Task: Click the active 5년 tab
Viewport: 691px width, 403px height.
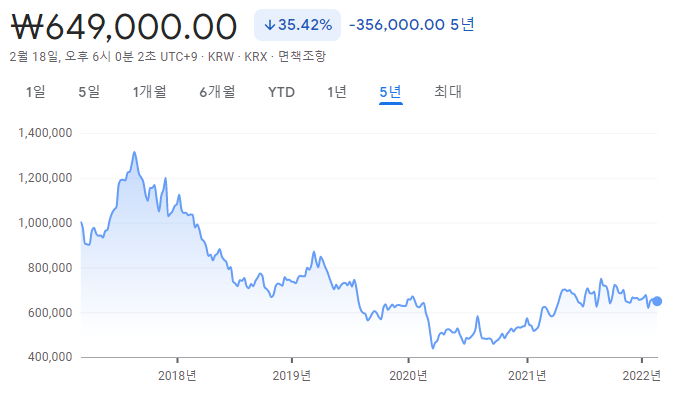Action: (390, 92)
